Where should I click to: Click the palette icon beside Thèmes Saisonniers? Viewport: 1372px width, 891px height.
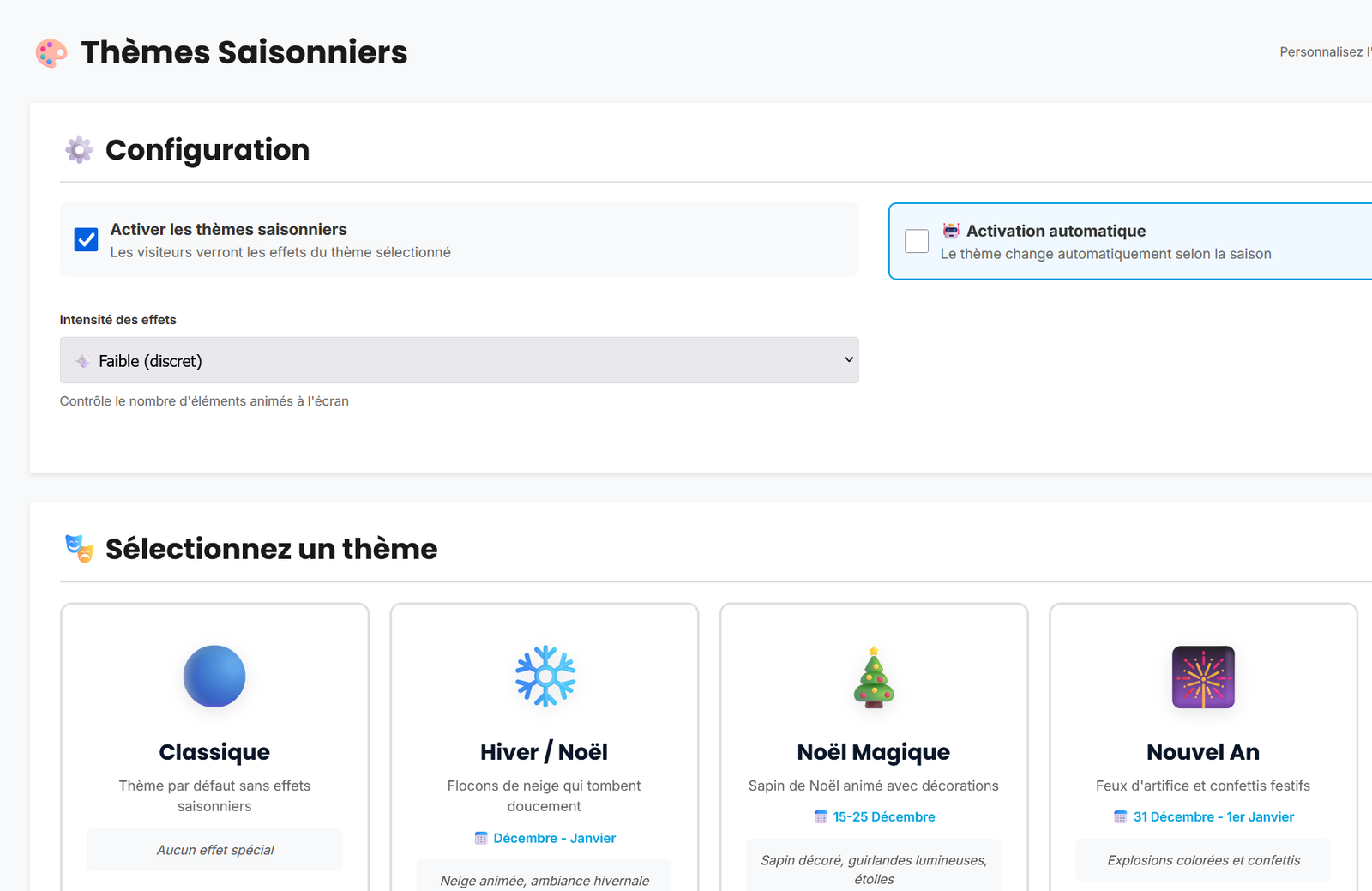(x=51, y=53)
